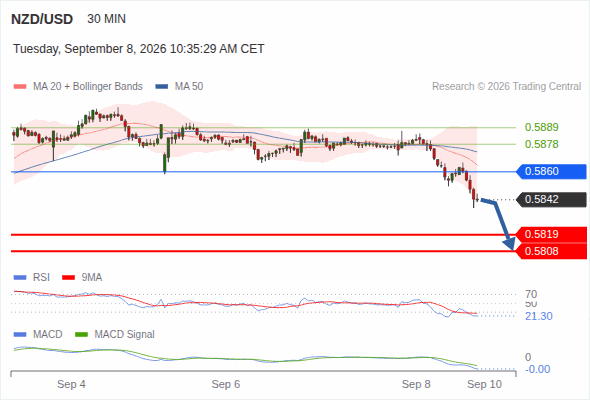Click the Sep 4 date axis label
This screenshot has width=590, height=400.
71,385
